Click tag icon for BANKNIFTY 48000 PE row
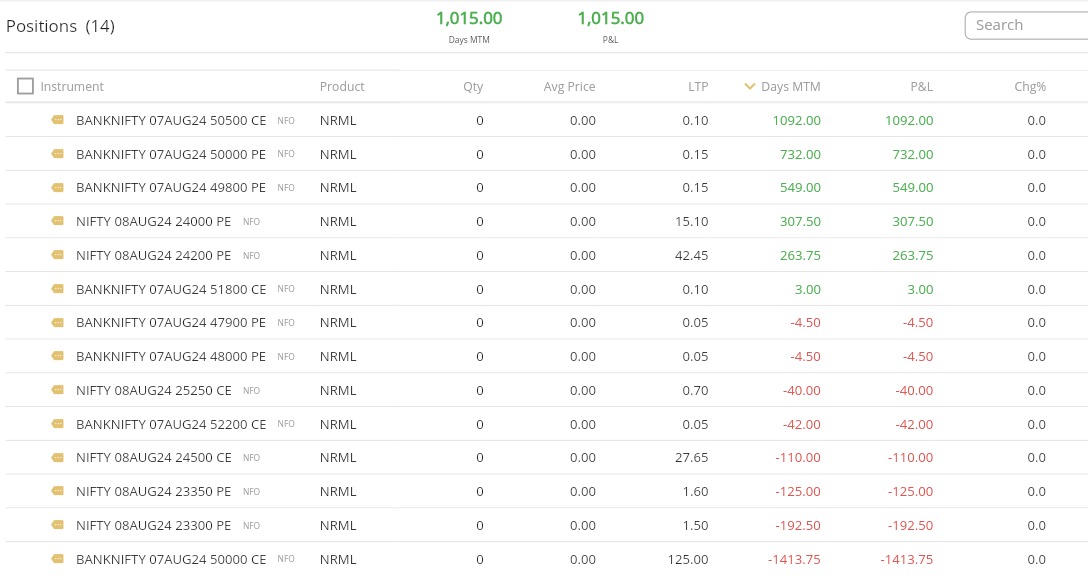 tap(58, 356)
